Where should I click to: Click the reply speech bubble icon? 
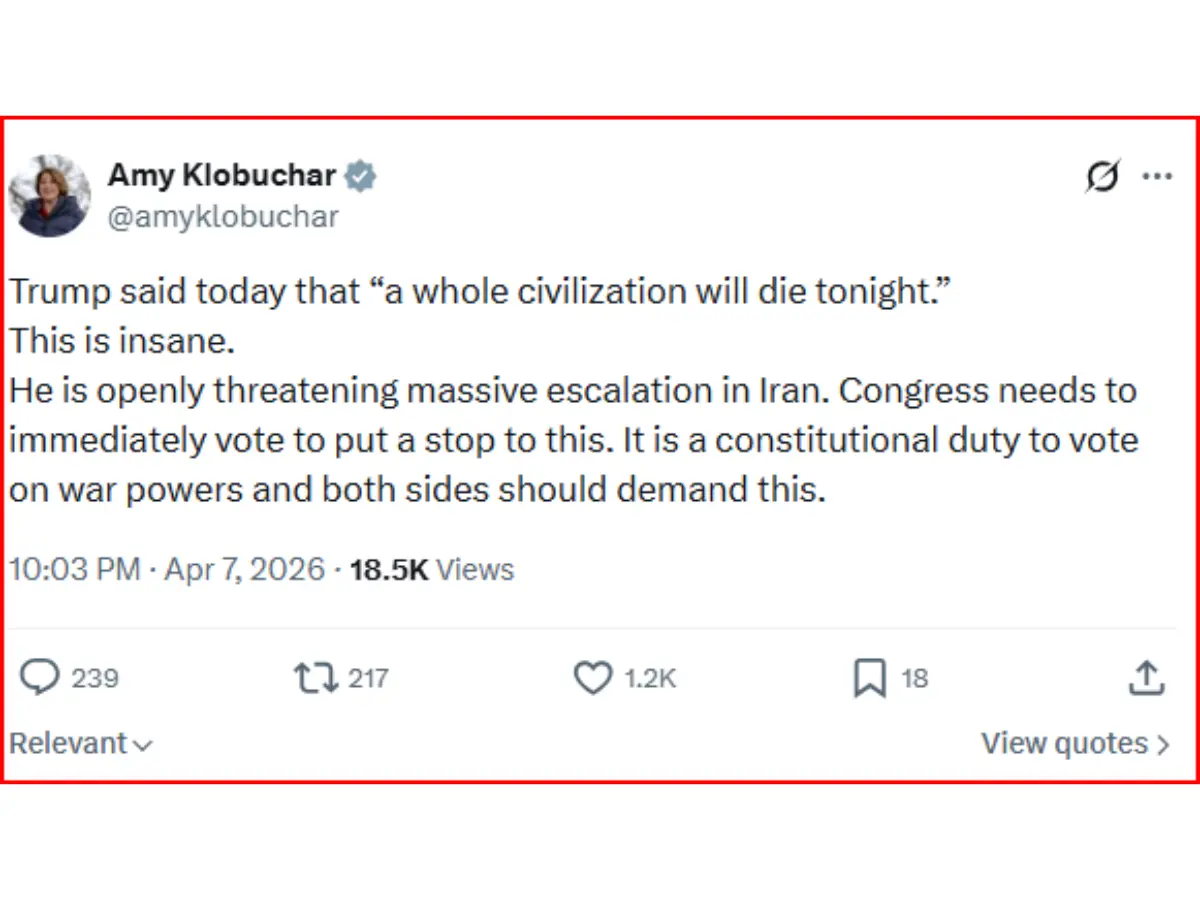[40, 678]
